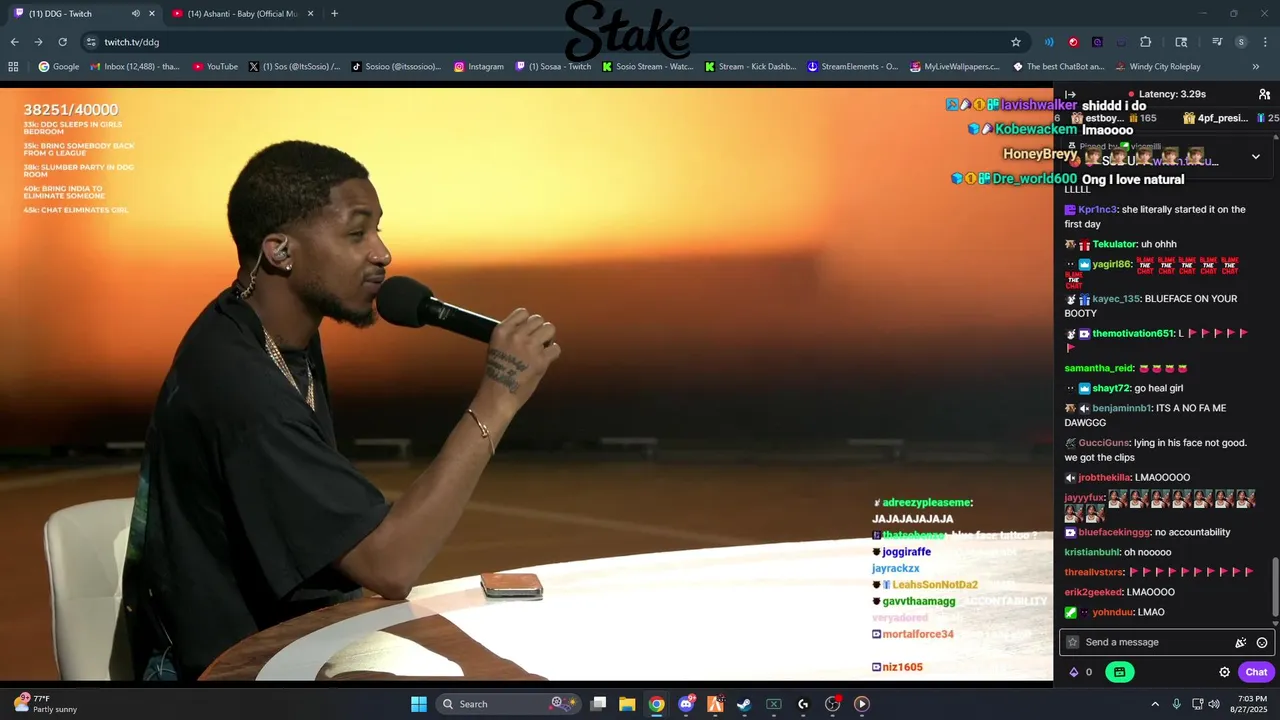Open the YouTube bookmark

(215, 67)
